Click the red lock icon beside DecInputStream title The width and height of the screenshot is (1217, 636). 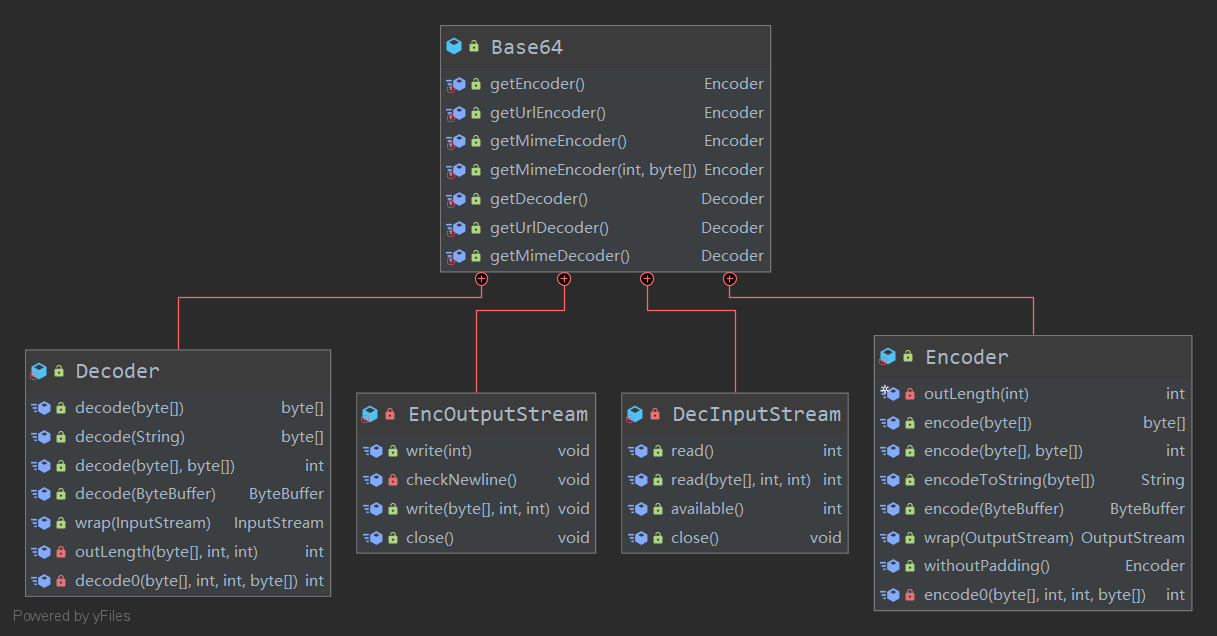click(656, 414)
